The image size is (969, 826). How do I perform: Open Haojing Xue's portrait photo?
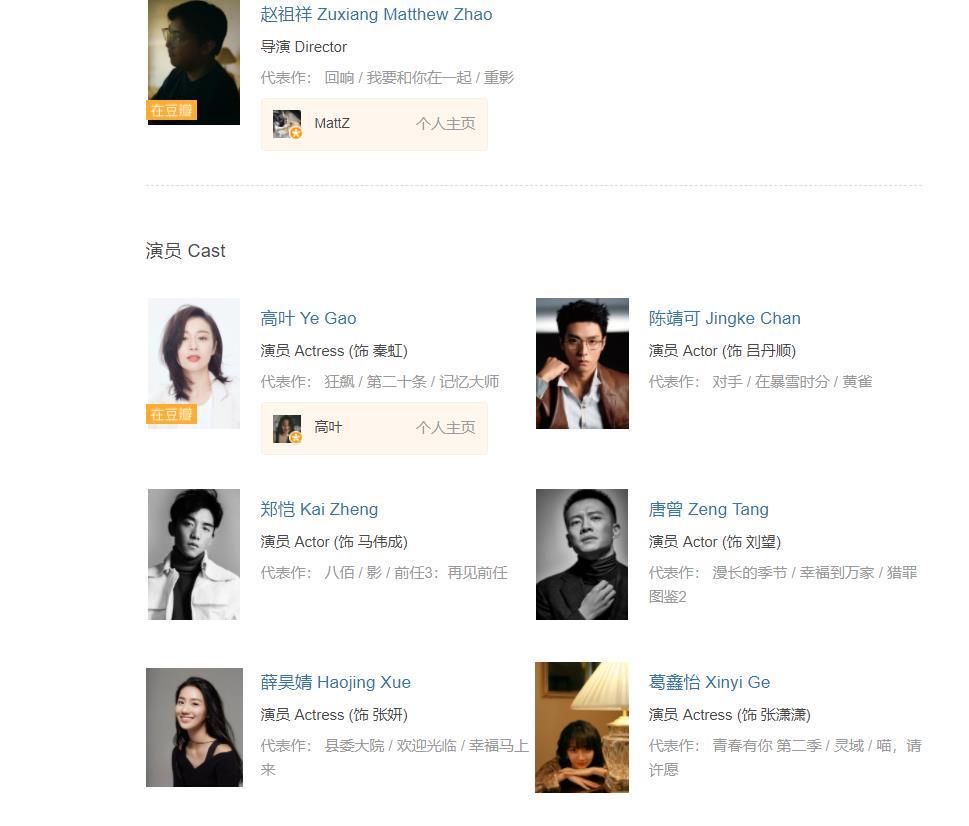click(x=194, y=727)
